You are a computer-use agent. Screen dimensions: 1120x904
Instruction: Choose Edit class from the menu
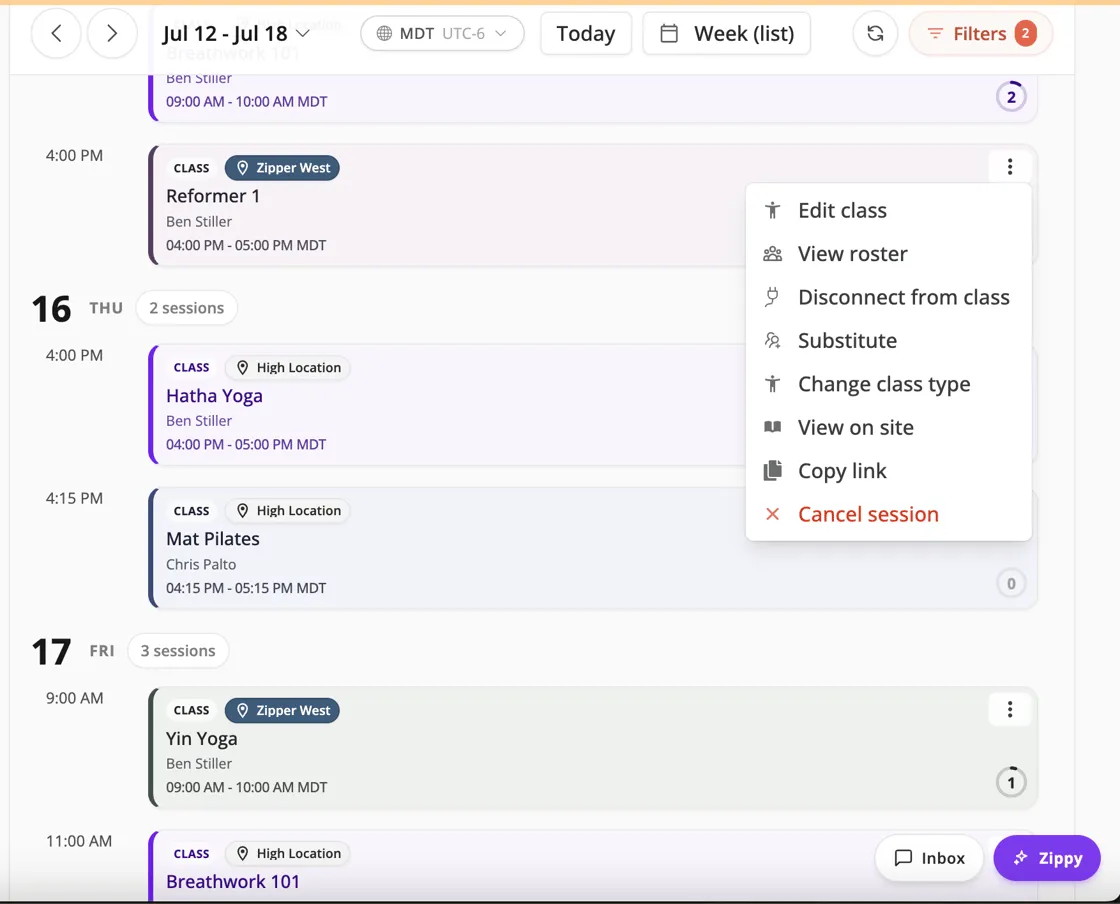tap(888, 211)
